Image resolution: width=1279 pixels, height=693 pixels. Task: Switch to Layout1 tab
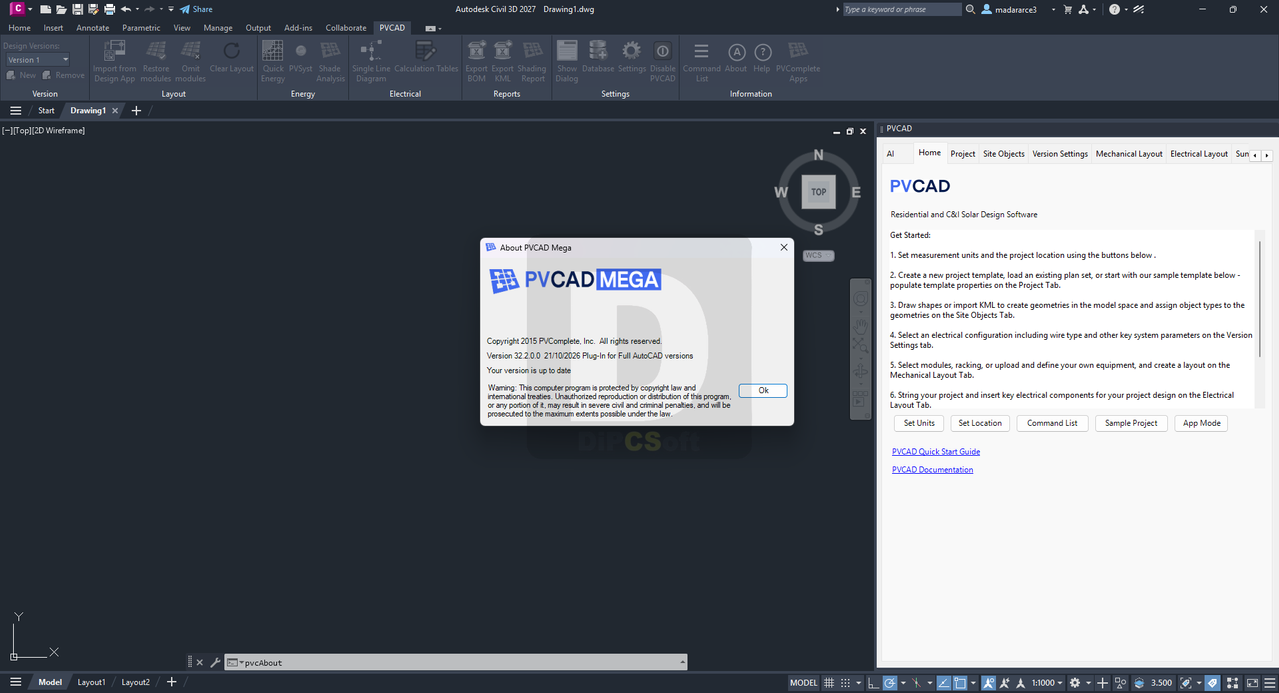(91, 682)
